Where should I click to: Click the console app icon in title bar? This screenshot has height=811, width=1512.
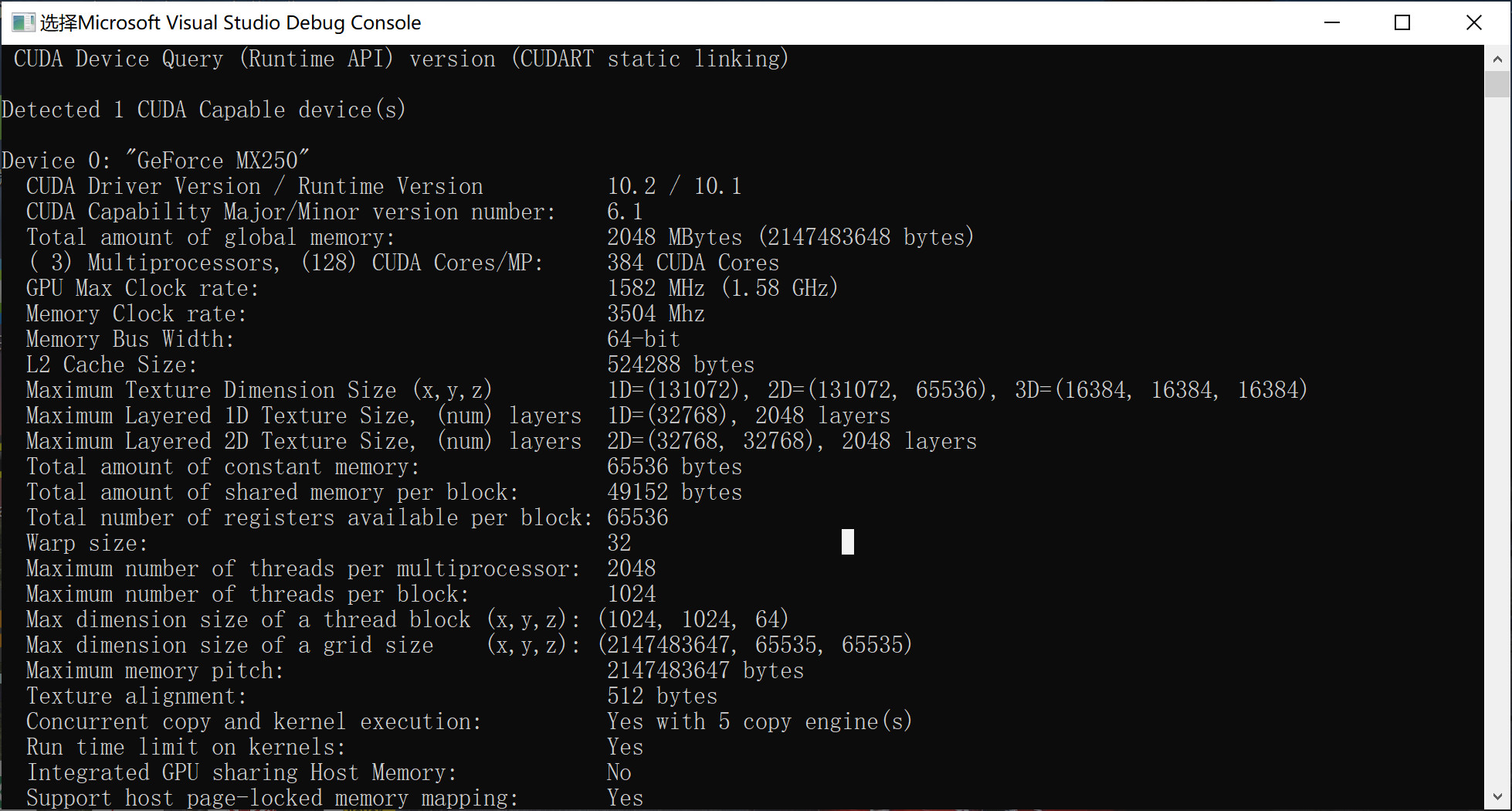22,22
